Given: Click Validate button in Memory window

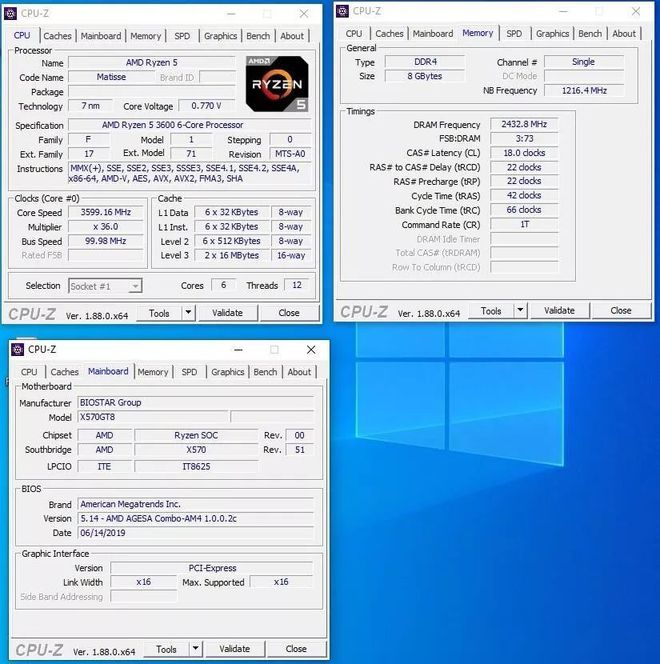Looking at the screenshot, I should click(559, 310).
